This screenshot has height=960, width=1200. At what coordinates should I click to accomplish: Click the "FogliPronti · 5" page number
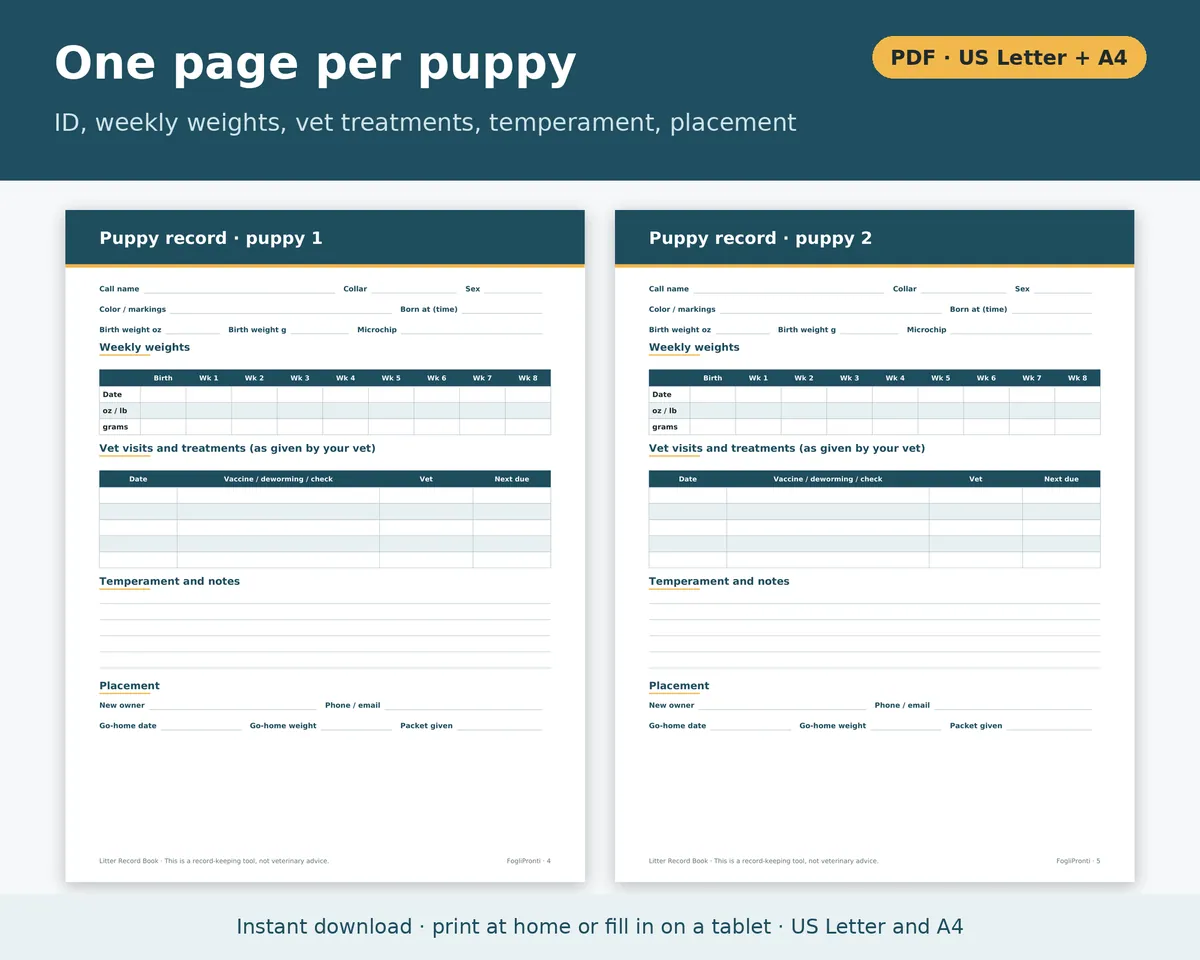[x=1078, y=861]
